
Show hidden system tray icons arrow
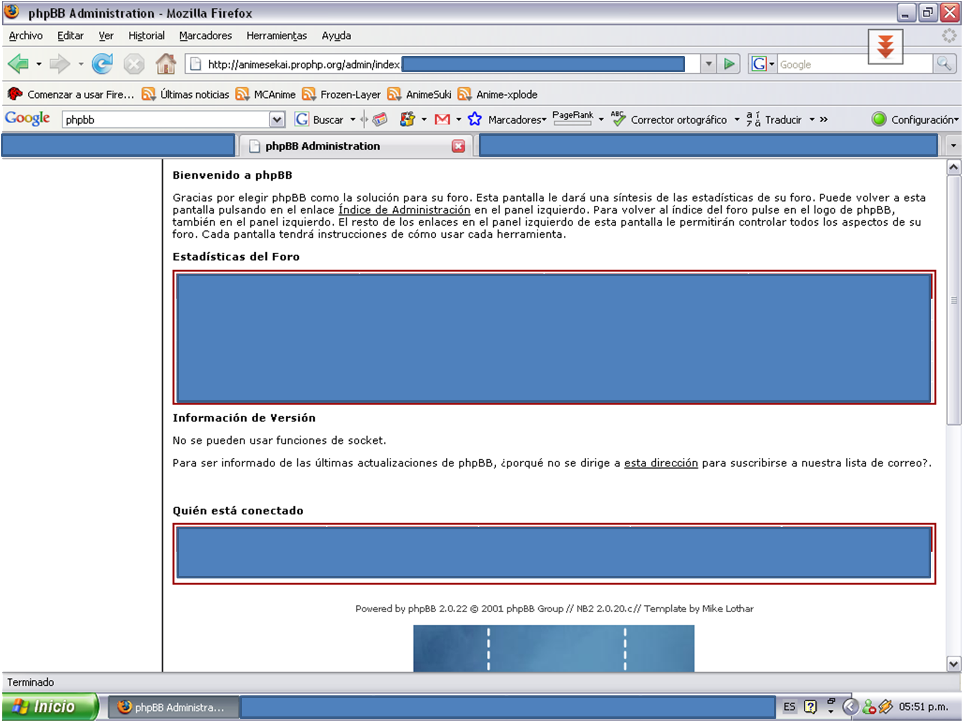click(850, 707)
